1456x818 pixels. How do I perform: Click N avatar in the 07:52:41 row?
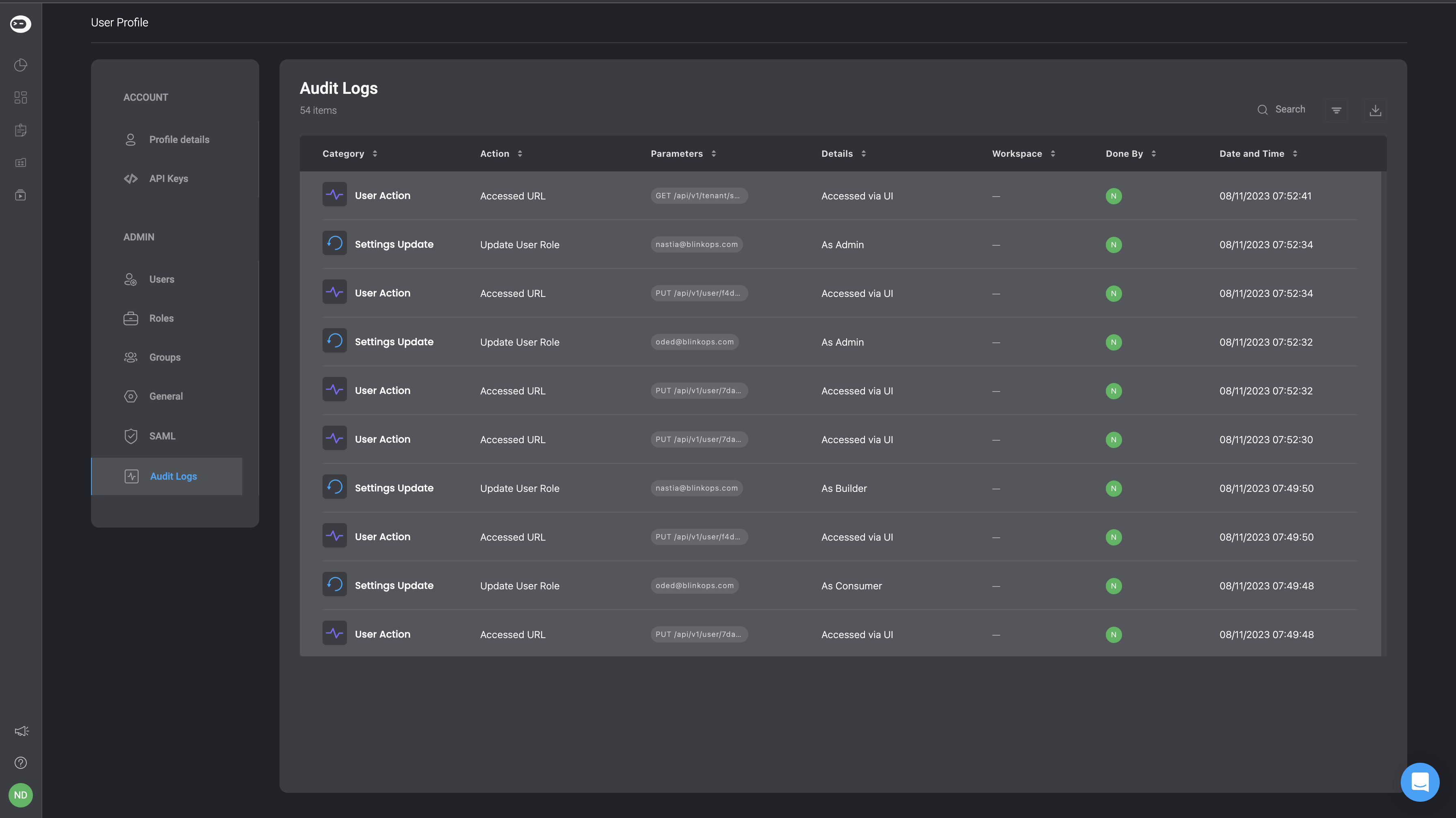[x=1114, y=196]
